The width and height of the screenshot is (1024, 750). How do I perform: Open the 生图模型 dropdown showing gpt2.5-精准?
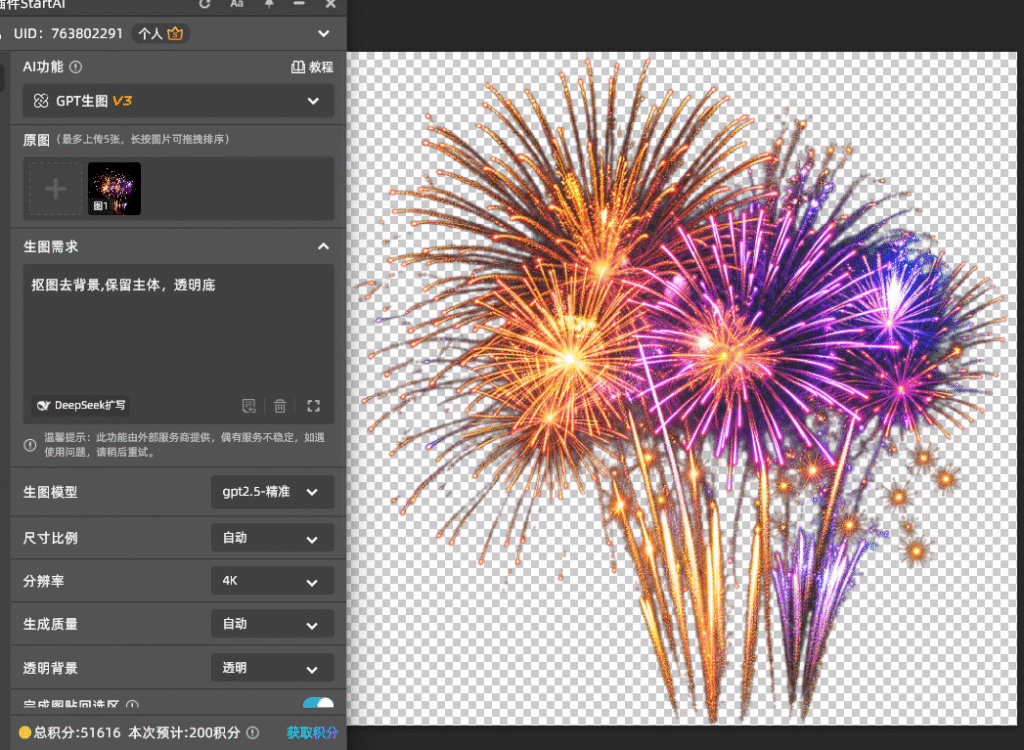272,492
